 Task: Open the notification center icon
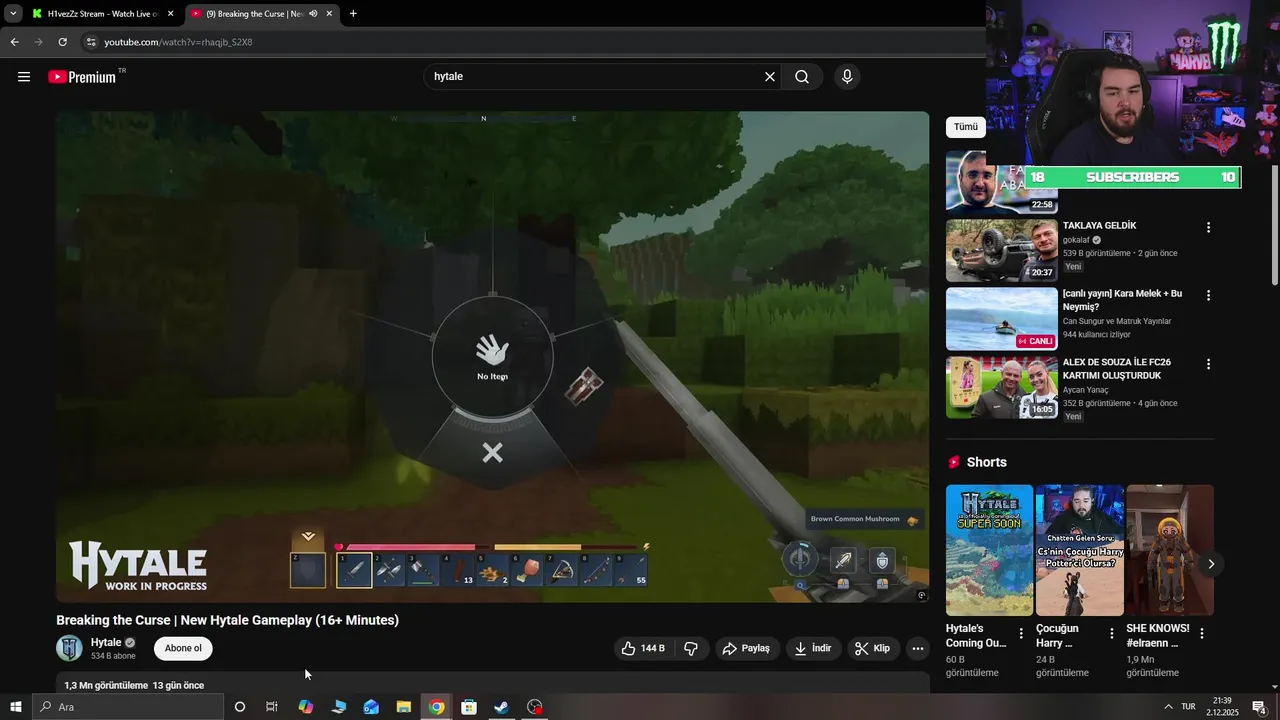coord(1260,707)
